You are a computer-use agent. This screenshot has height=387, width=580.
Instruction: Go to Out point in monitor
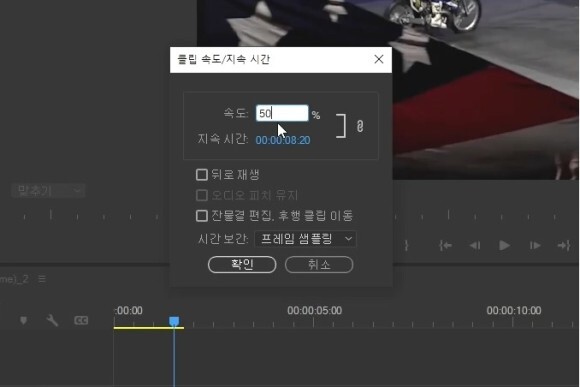pyautogui.click(x=564, y=245)
